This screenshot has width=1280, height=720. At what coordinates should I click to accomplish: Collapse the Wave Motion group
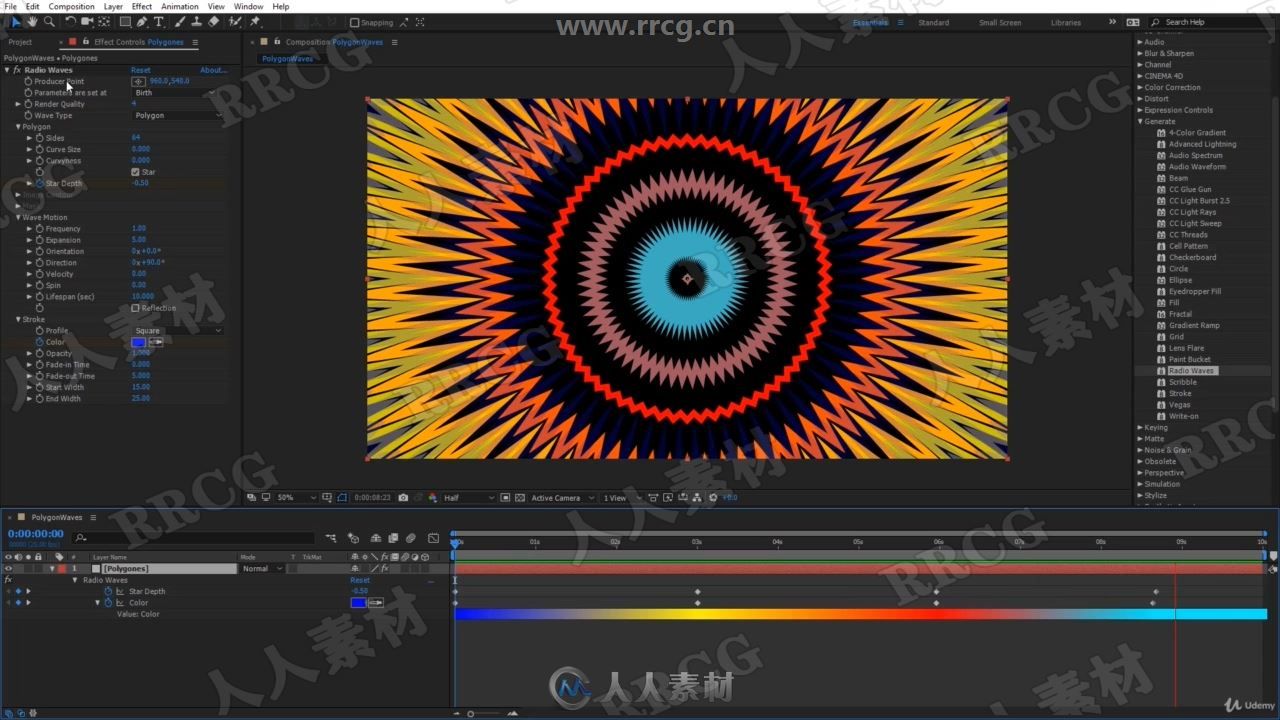(x=18, y=217)
